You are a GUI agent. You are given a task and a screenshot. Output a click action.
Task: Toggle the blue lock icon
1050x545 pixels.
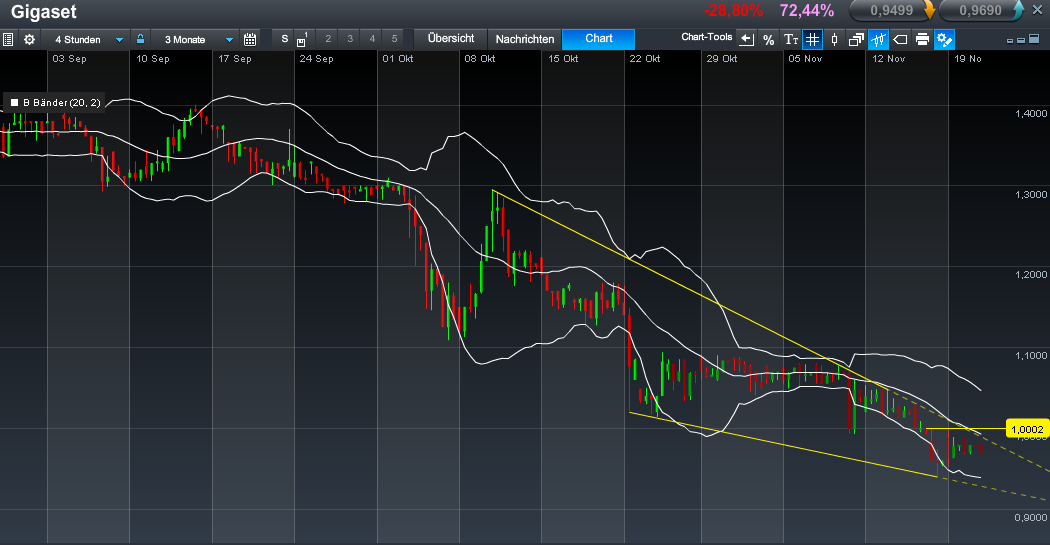pyautogui.click(x=141, y=40)
